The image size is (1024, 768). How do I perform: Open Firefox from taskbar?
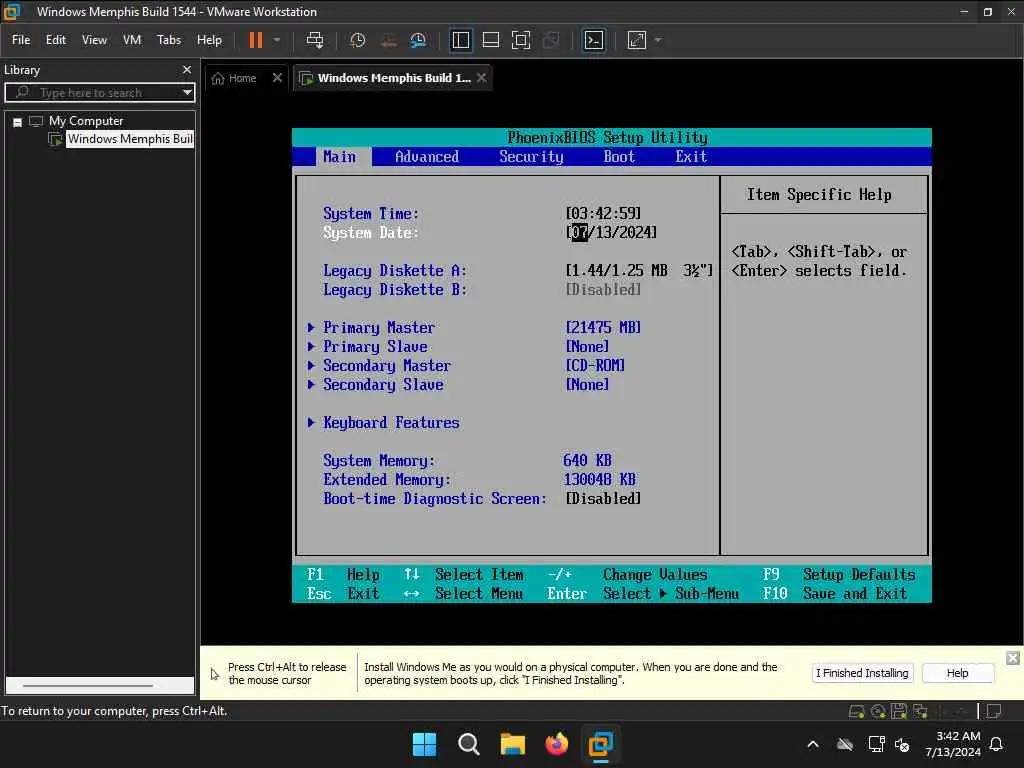556,744
